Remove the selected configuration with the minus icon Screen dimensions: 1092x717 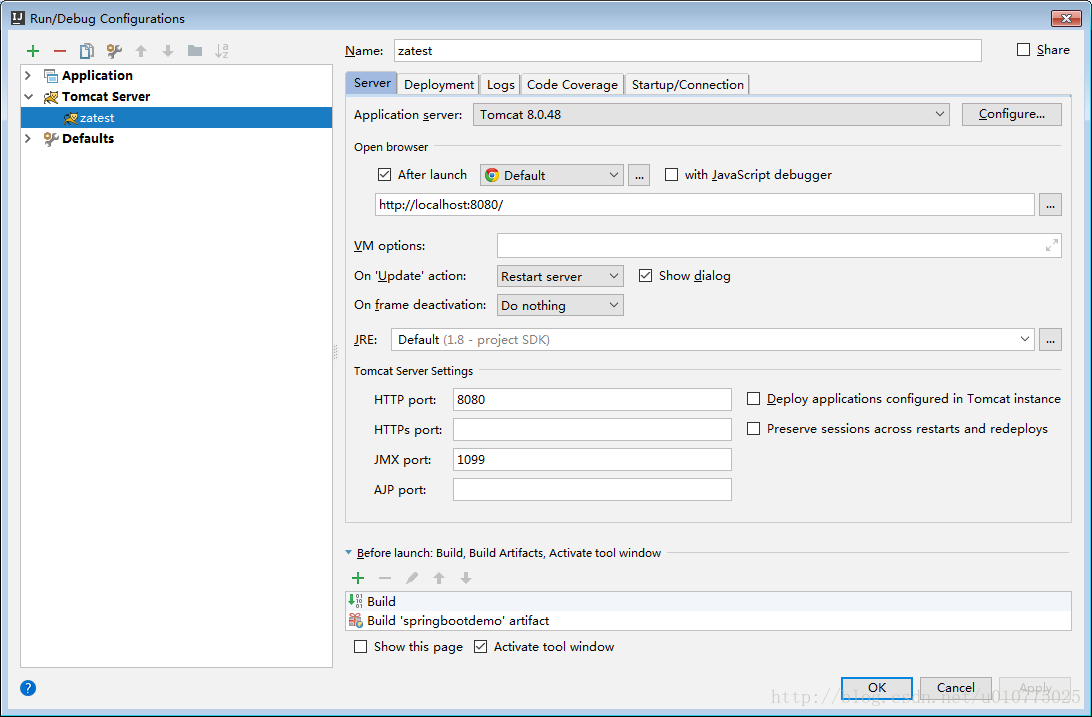60,51
